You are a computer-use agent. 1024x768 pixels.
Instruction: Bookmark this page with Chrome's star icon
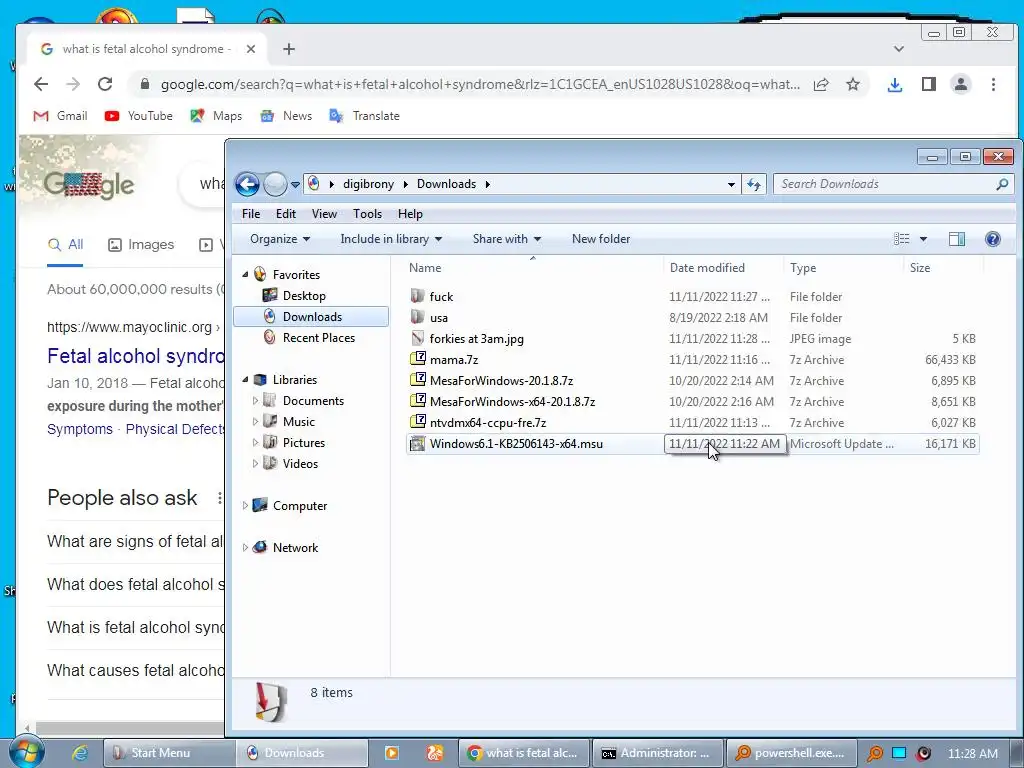[853, 84]
